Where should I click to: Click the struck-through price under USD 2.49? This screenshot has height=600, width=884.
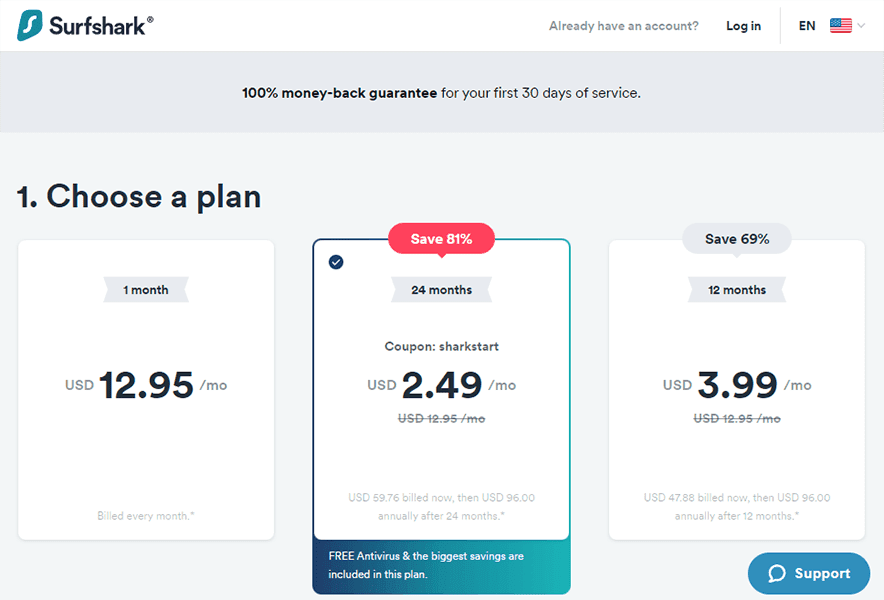click(441, 418)
